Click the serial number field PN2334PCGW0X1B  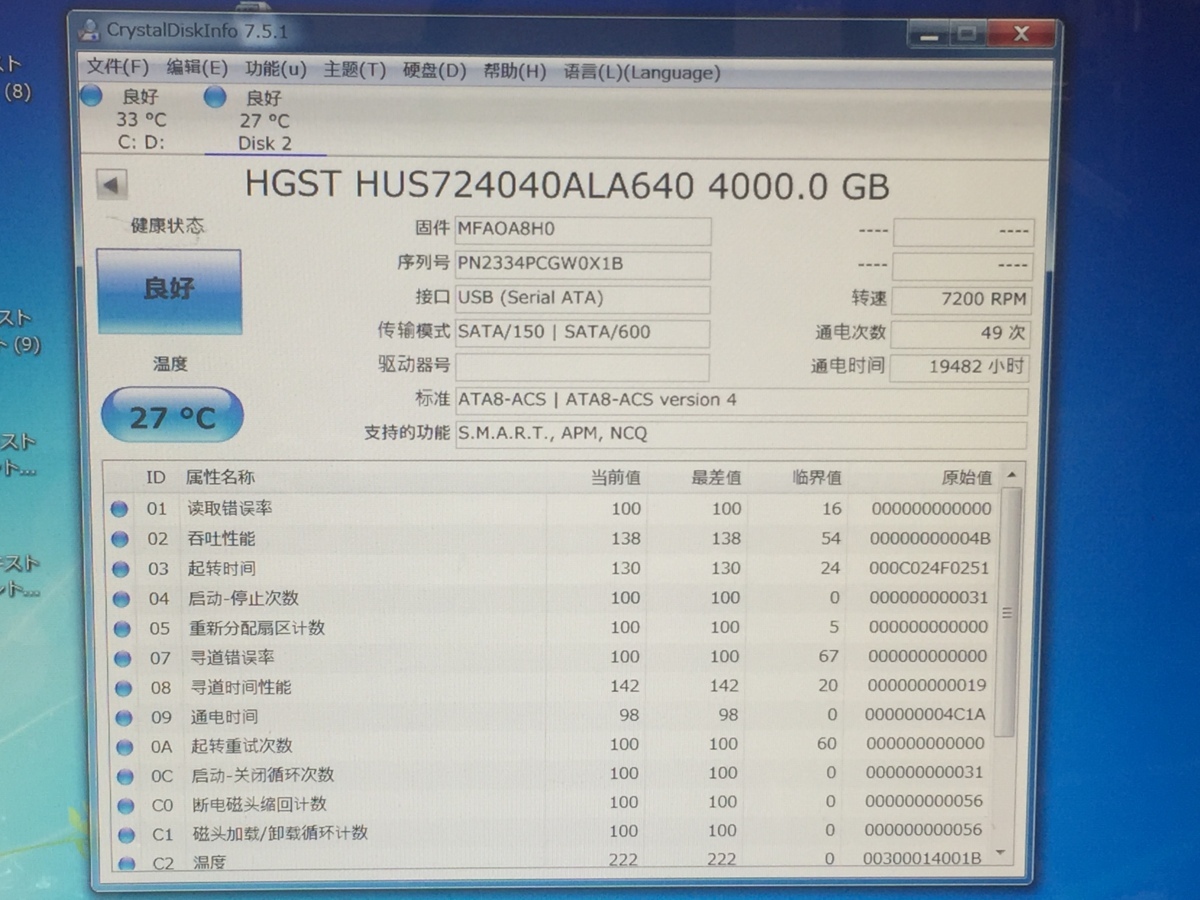click(x=583, y=265)
